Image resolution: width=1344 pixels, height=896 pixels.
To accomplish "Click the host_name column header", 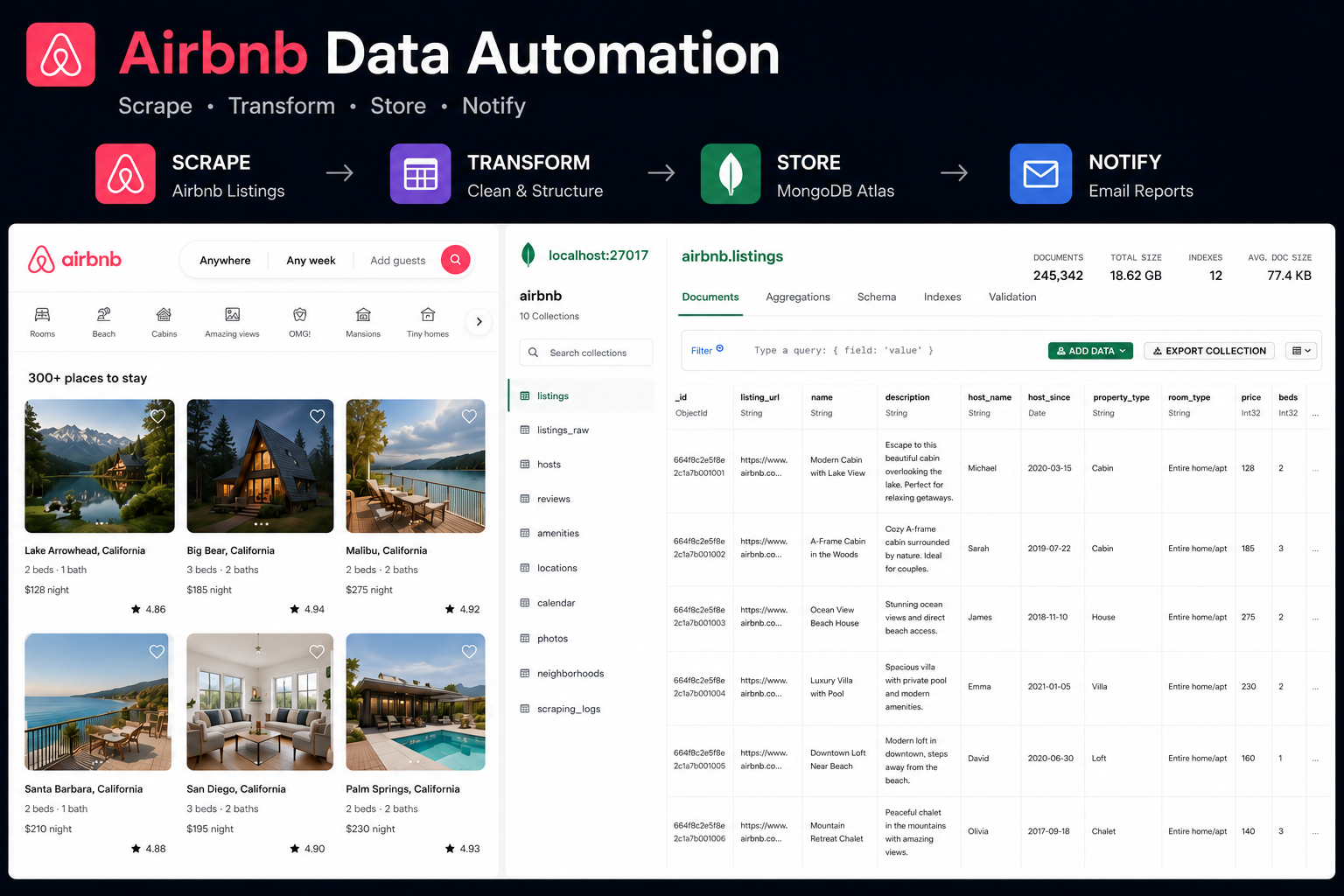I will [990, 397].
